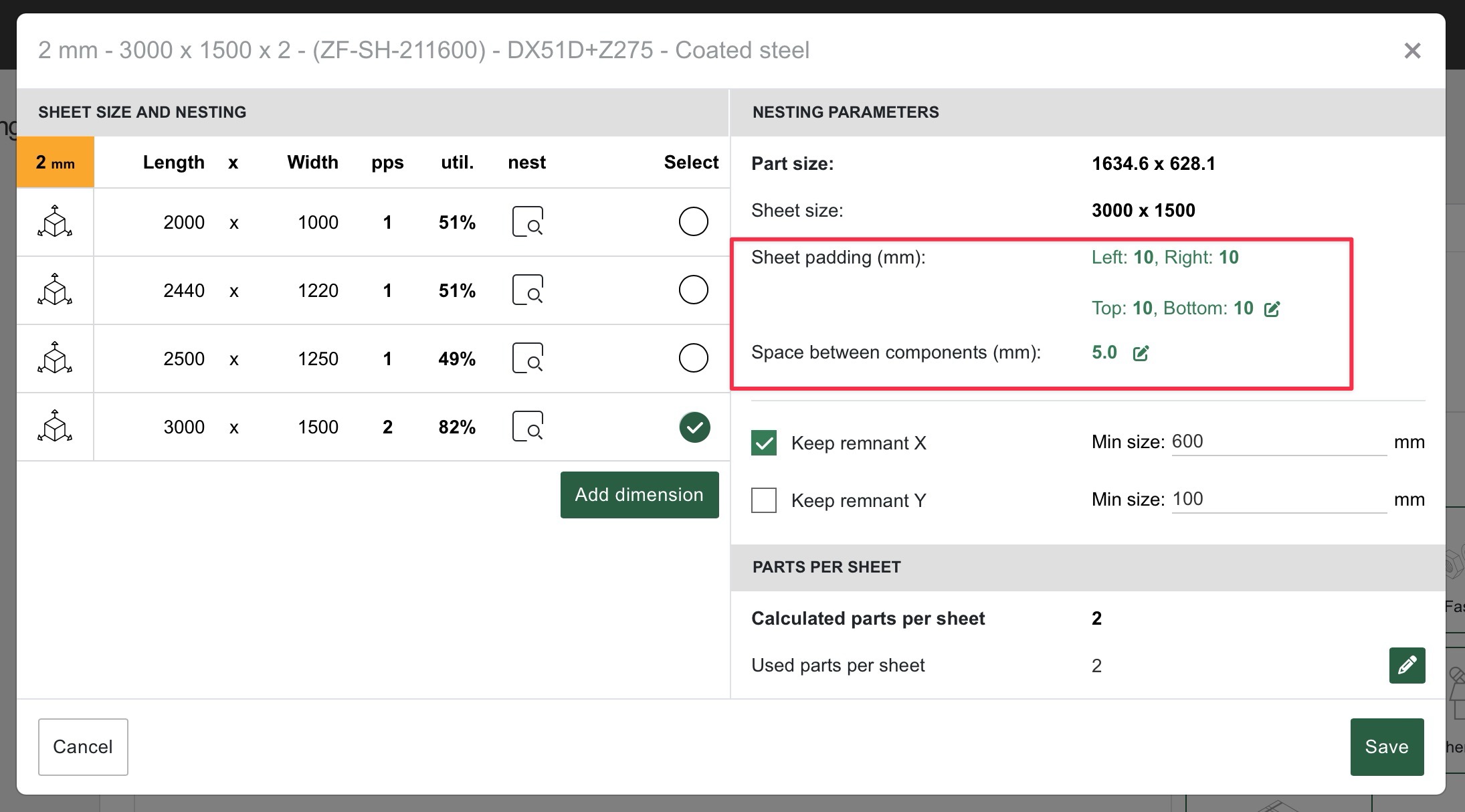Open nest preview for 2000 x 1000 sheet

527,221
